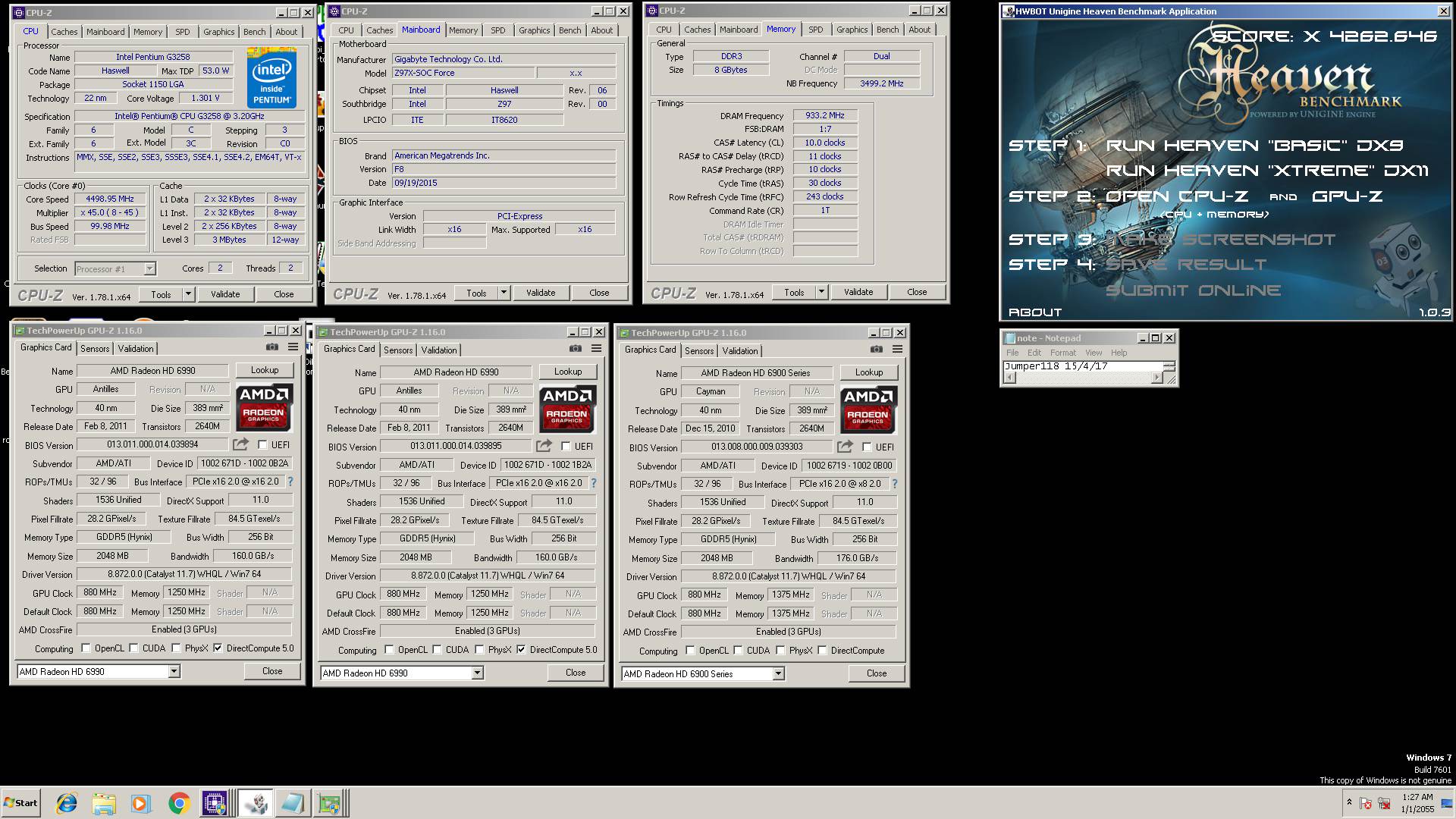The image size is (1456, 819).
Task: Click RUN HEAVEN "XTREME" DX11 option
Action: click(1267, 171)
